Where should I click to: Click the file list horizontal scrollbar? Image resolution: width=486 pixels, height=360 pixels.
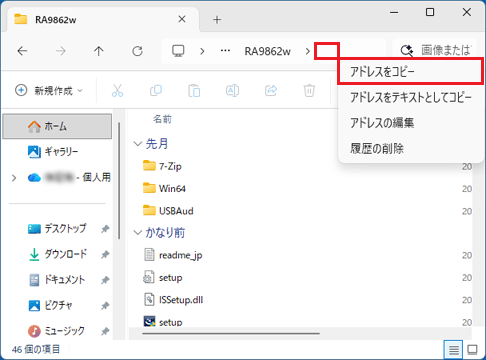[x=231, y=333]
